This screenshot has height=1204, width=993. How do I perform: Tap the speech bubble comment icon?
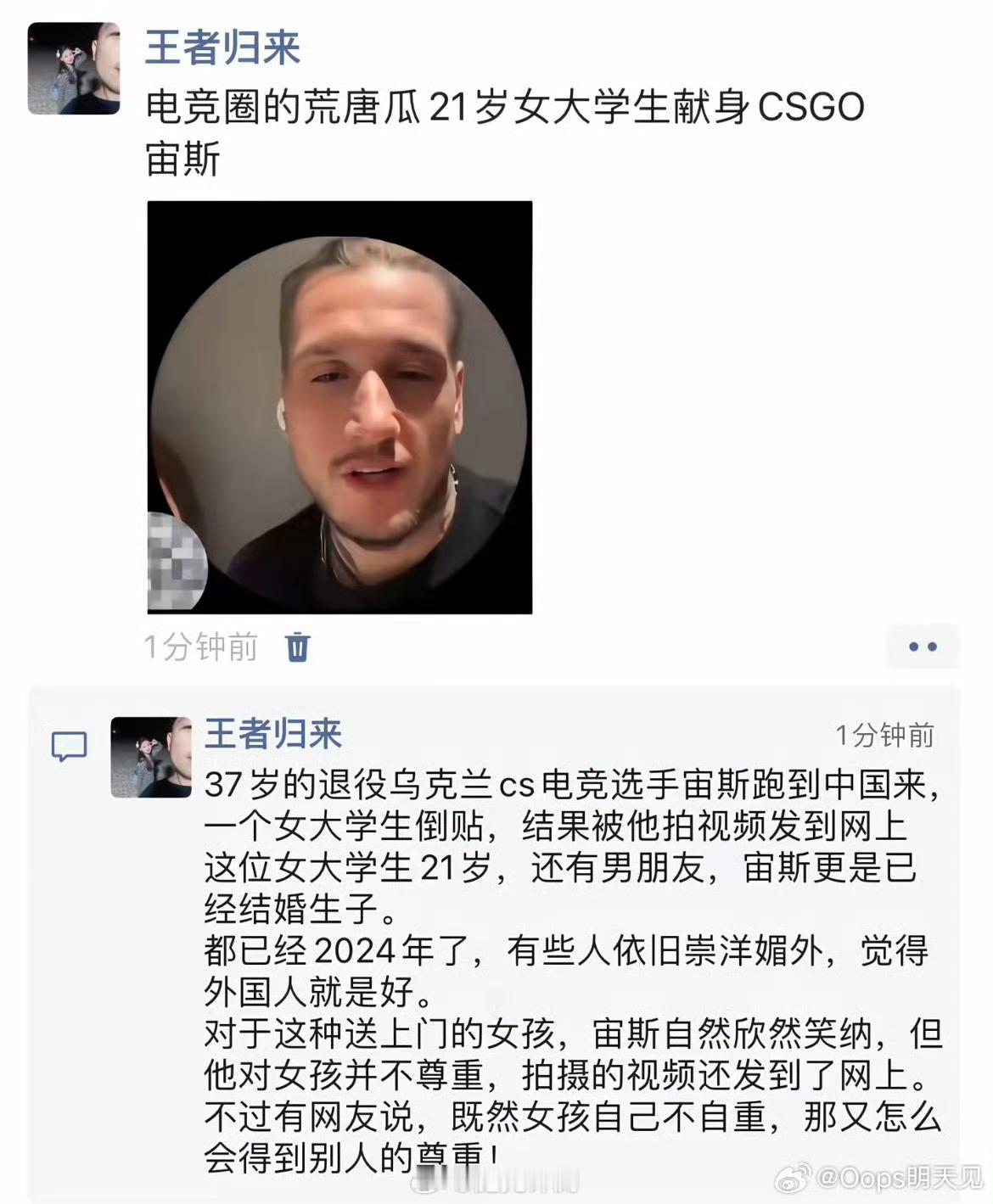(69, 747)
